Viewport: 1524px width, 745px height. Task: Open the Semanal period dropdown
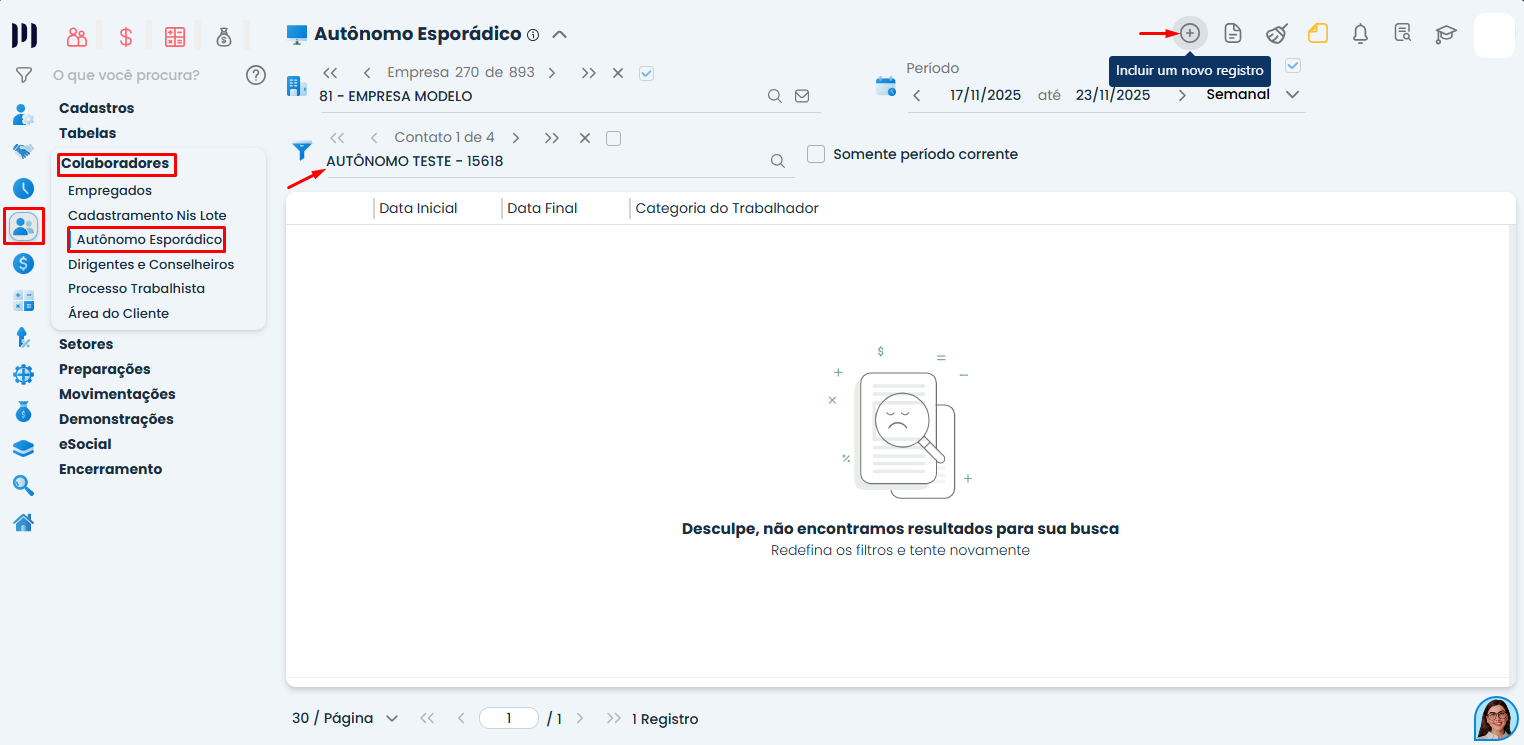pos(1292,95)
